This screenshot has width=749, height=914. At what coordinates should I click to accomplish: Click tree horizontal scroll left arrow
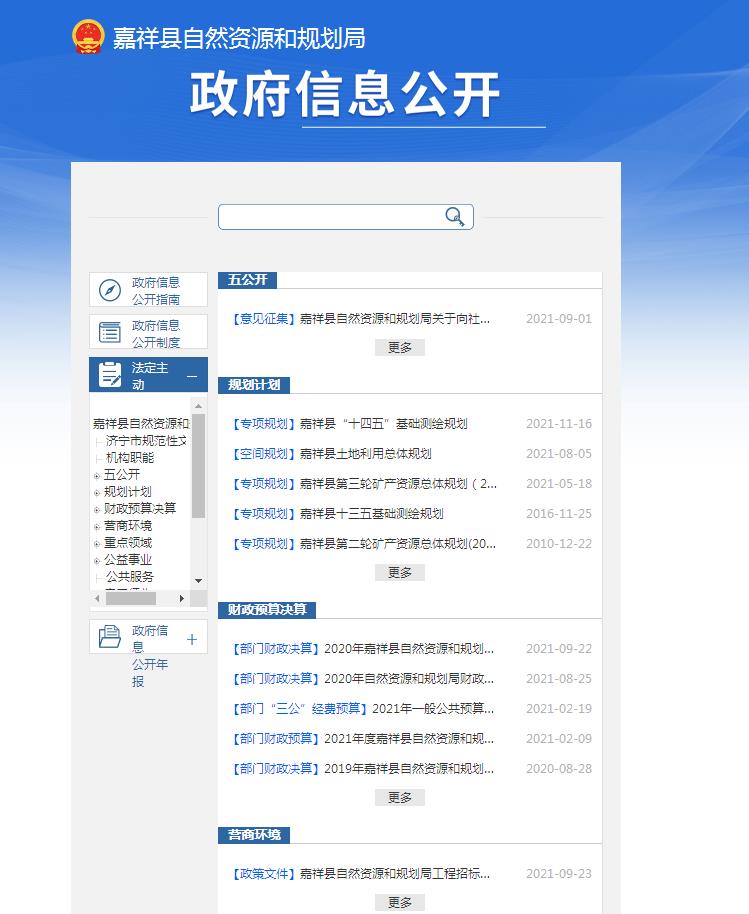(x=97, y=599)
